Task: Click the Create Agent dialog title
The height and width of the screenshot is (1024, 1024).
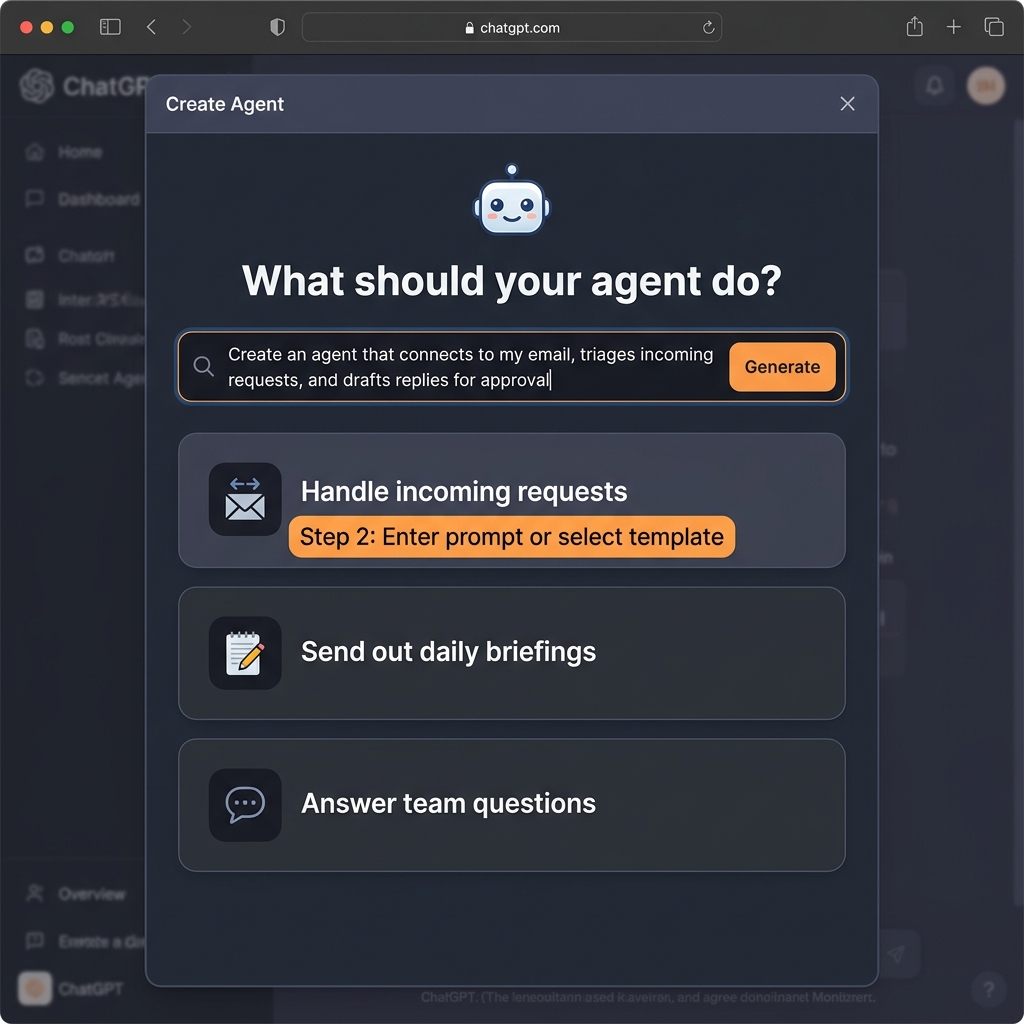Action: pos(225,104)
